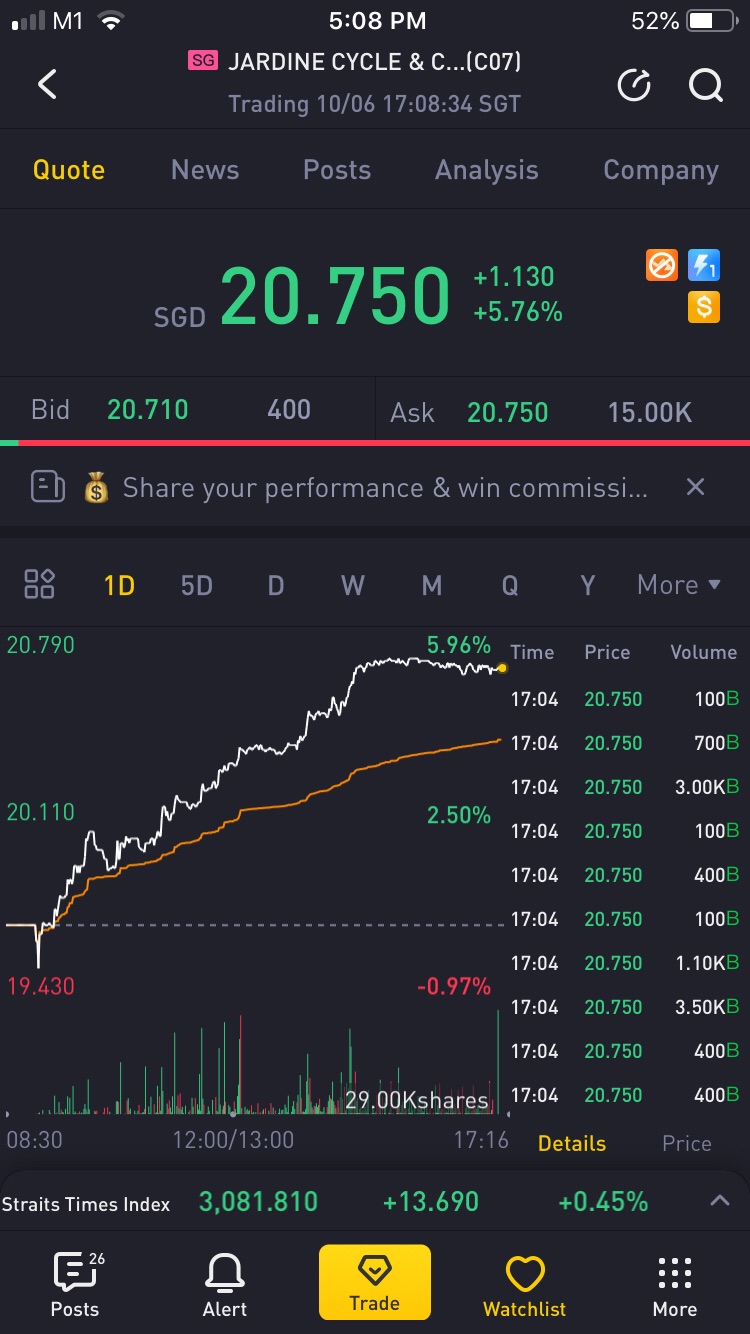The height and width of the screenshot is (1334, 750).
Task: Select W weekly chart timeframe
Action: (x=353, y=585)
